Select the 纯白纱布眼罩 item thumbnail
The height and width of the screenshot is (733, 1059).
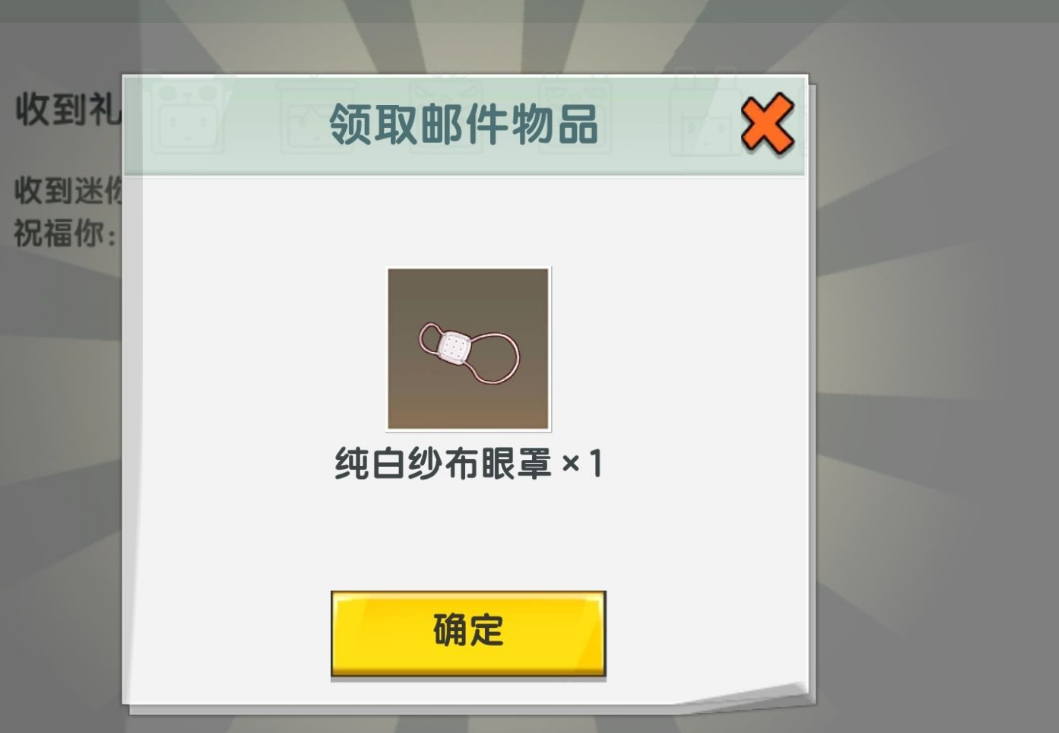(x=468, y=349)
